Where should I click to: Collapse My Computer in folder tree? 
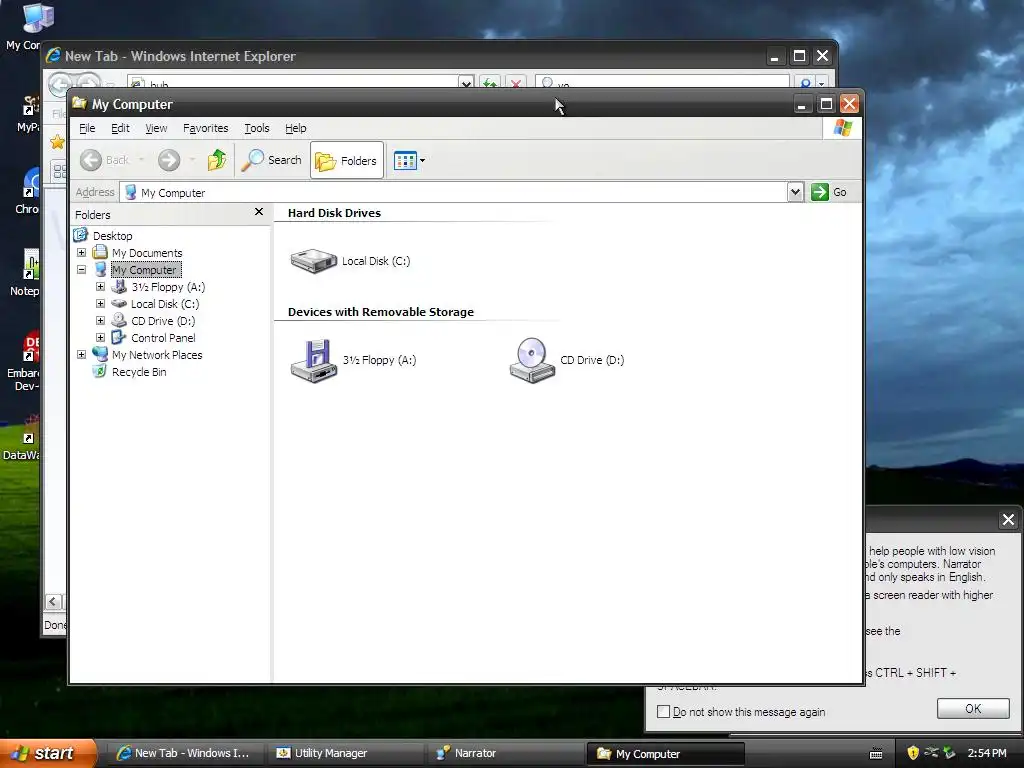point(81,270)
